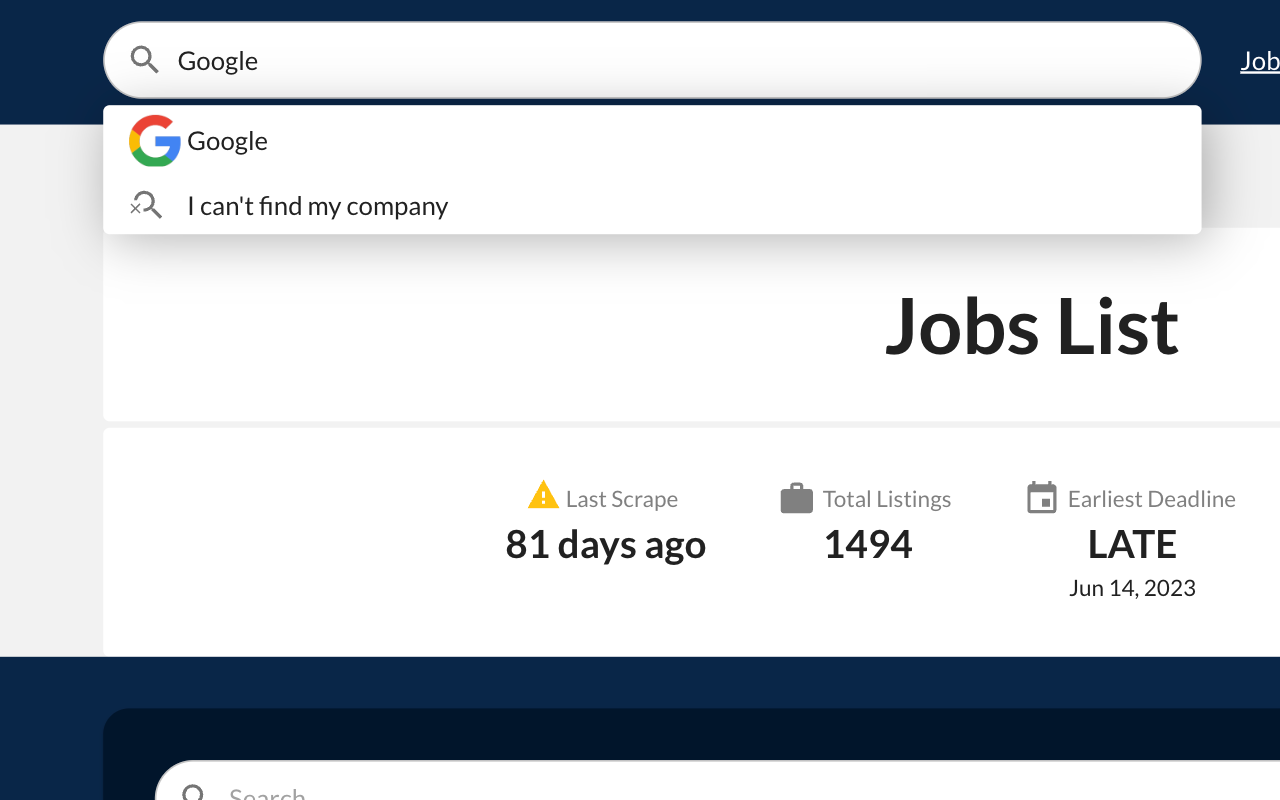Click the "Jobs List" heading
Screen dimensions: 1280x800
coord(1031,325)
